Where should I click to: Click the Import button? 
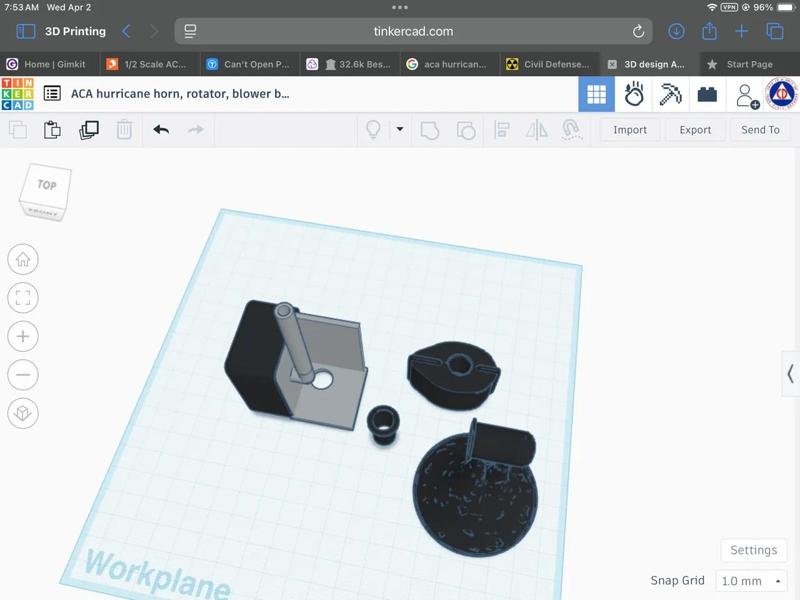[x=630, y=130]
